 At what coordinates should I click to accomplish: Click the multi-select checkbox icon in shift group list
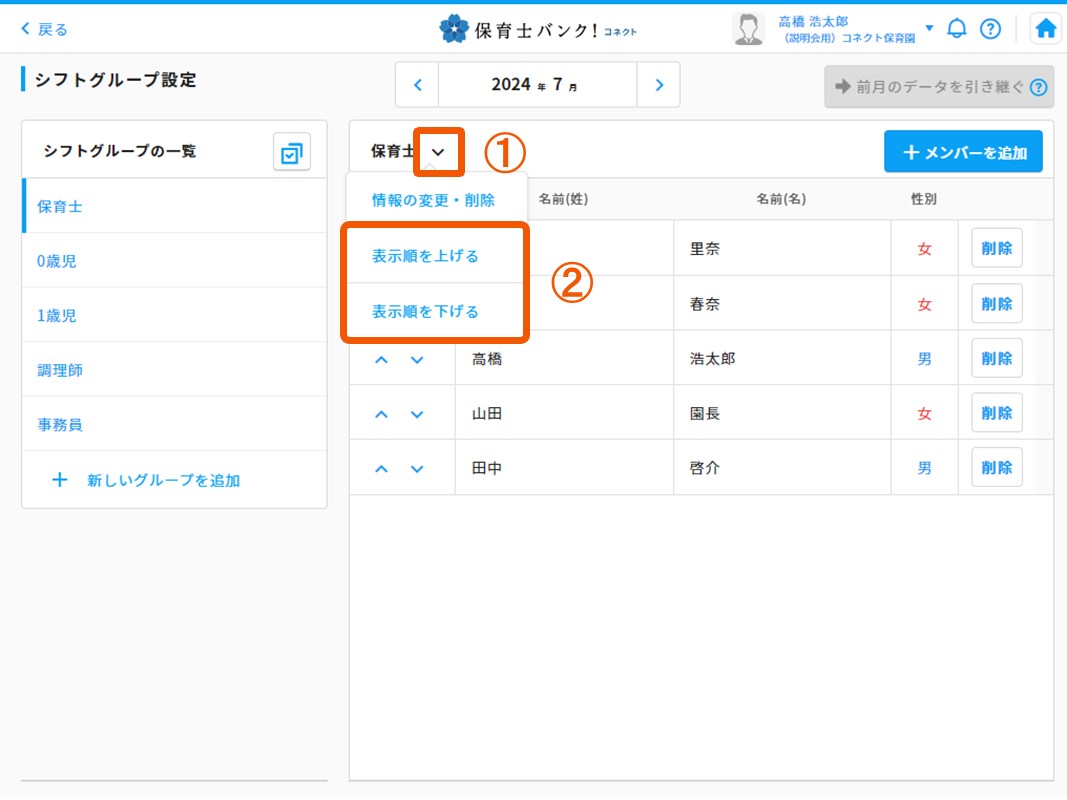[x=292, y=153]
